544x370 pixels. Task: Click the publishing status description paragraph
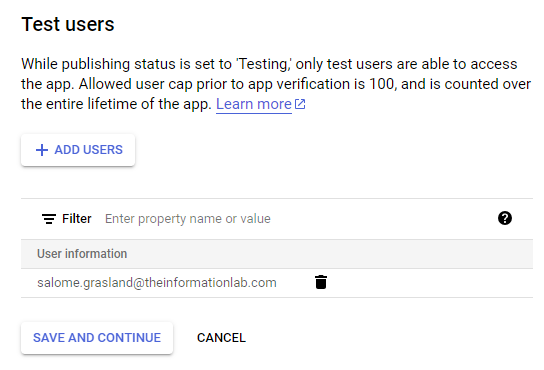tap(276, 84)
